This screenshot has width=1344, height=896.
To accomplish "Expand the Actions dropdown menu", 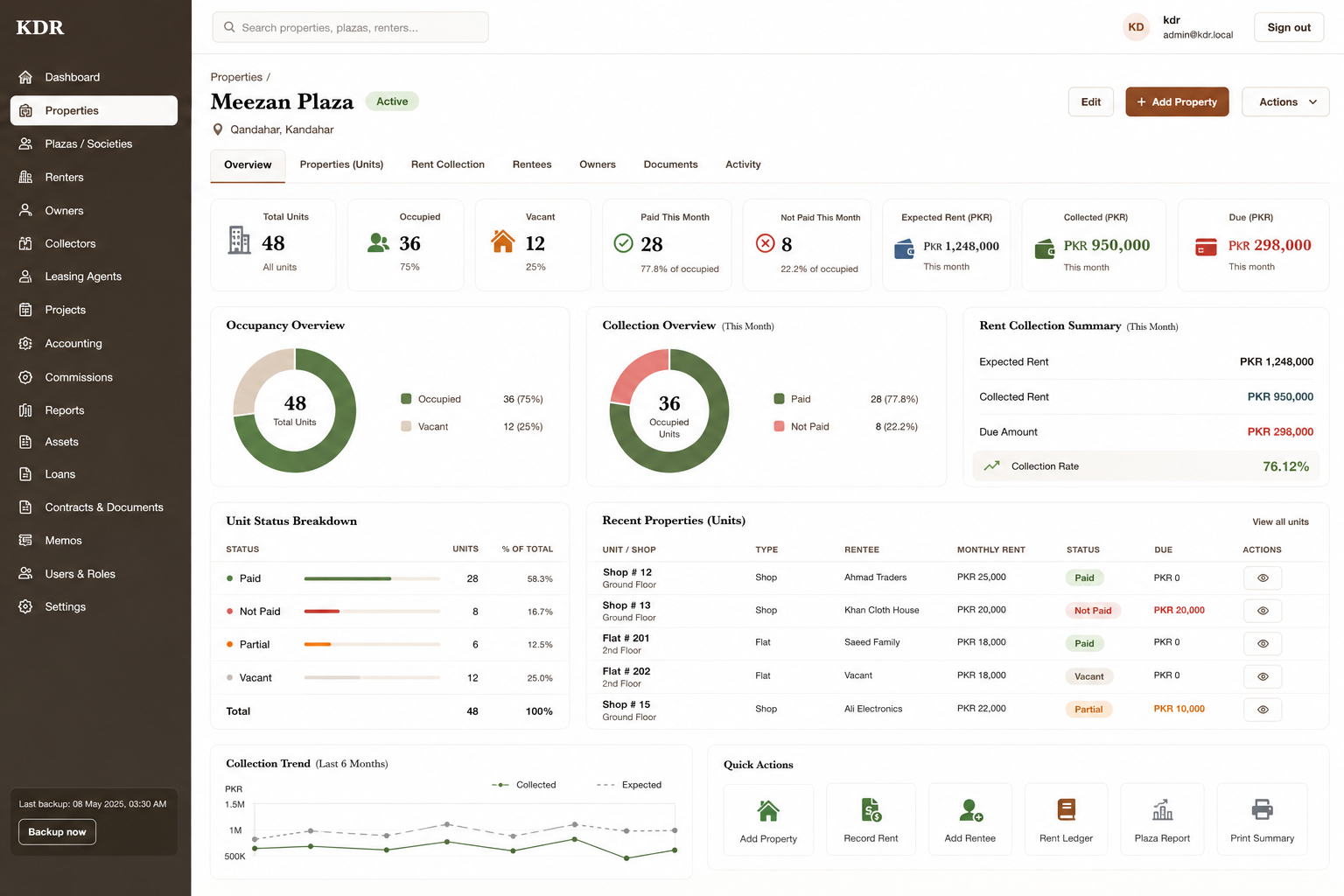I will [x=1285, y=102].
